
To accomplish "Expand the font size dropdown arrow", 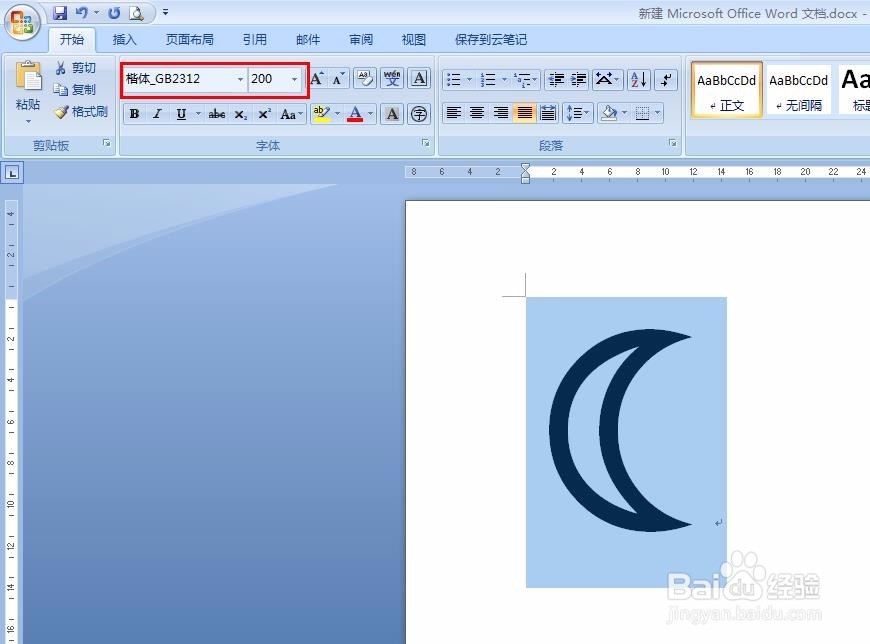I will [x=295, y=79].
